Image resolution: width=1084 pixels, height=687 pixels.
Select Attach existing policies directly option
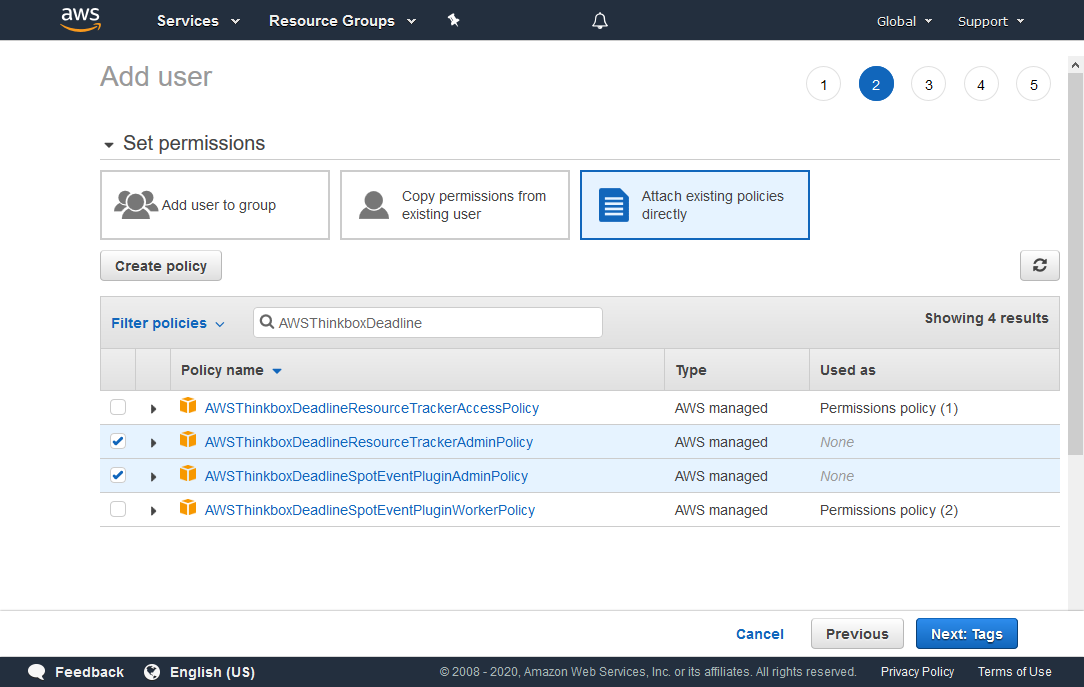(695, 205)
